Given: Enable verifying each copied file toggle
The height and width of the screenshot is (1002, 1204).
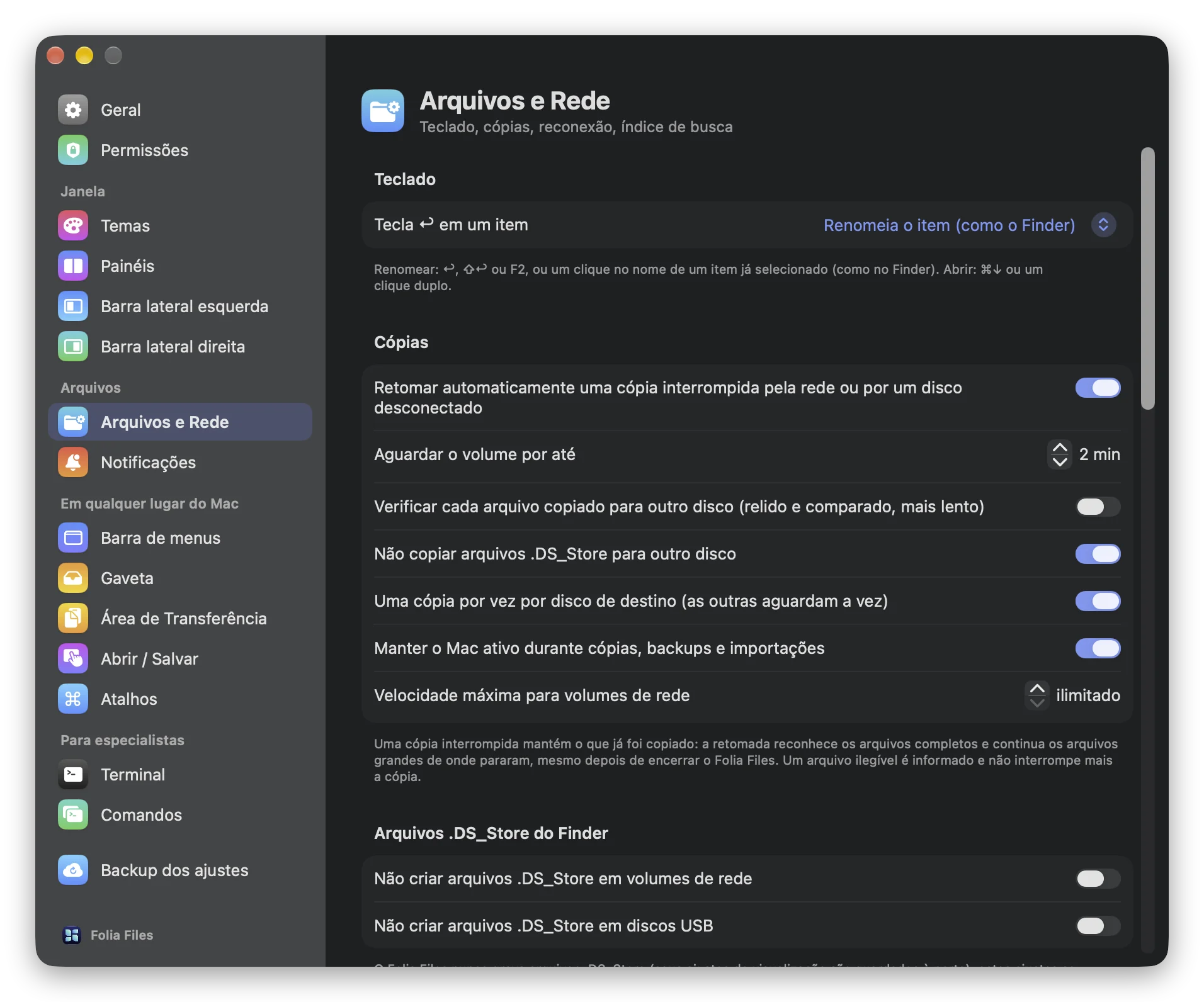Looking at the screenshot, I should coord(1098,507).
